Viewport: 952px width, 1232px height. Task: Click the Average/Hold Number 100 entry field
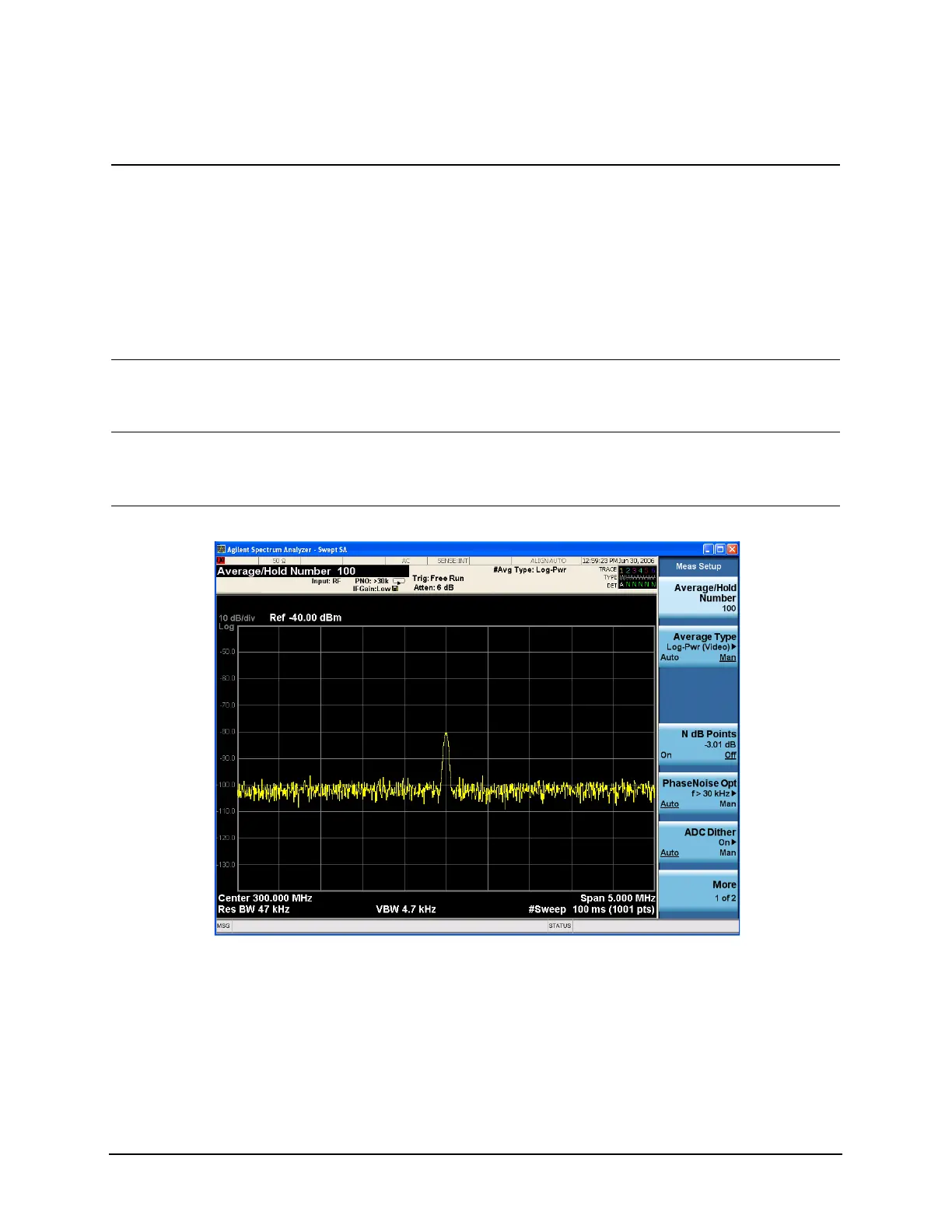coord(312,571)
